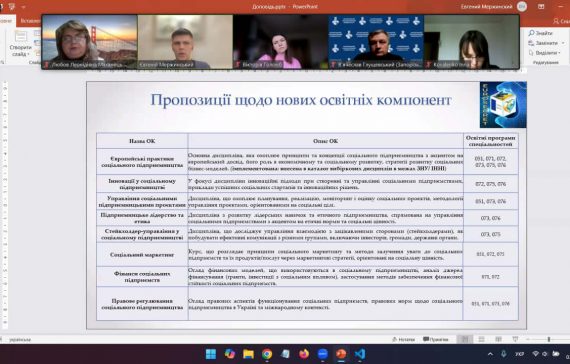Adjust the zoom slider handle
570x364 pixels.
pyautogui.click(x=549, y=339)
